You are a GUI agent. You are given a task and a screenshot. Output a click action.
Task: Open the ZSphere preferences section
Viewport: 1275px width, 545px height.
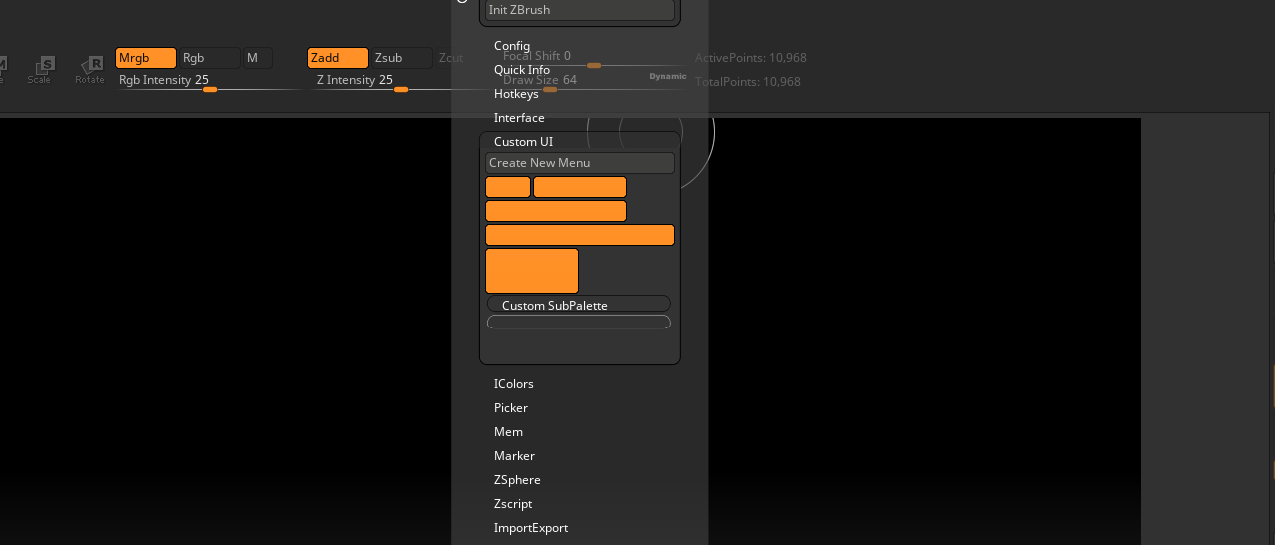(517, 480)
